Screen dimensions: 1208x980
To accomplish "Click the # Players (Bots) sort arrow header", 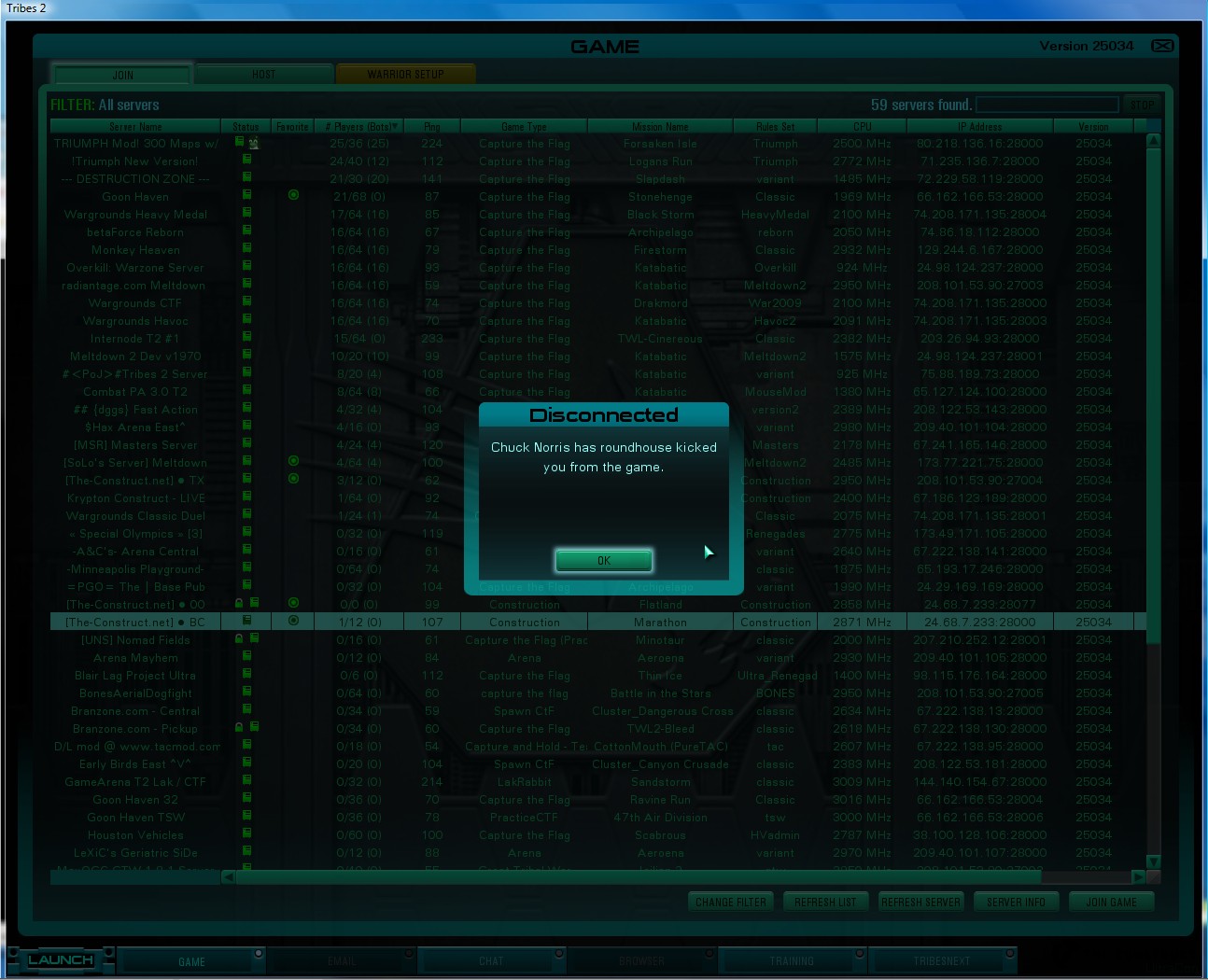I will 360,126.
